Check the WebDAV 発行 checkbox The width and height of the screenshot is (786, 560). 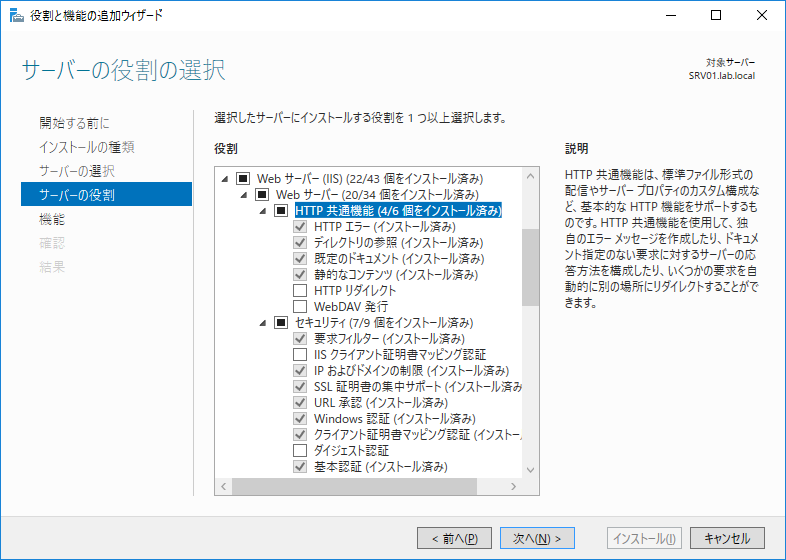[300, 306]
